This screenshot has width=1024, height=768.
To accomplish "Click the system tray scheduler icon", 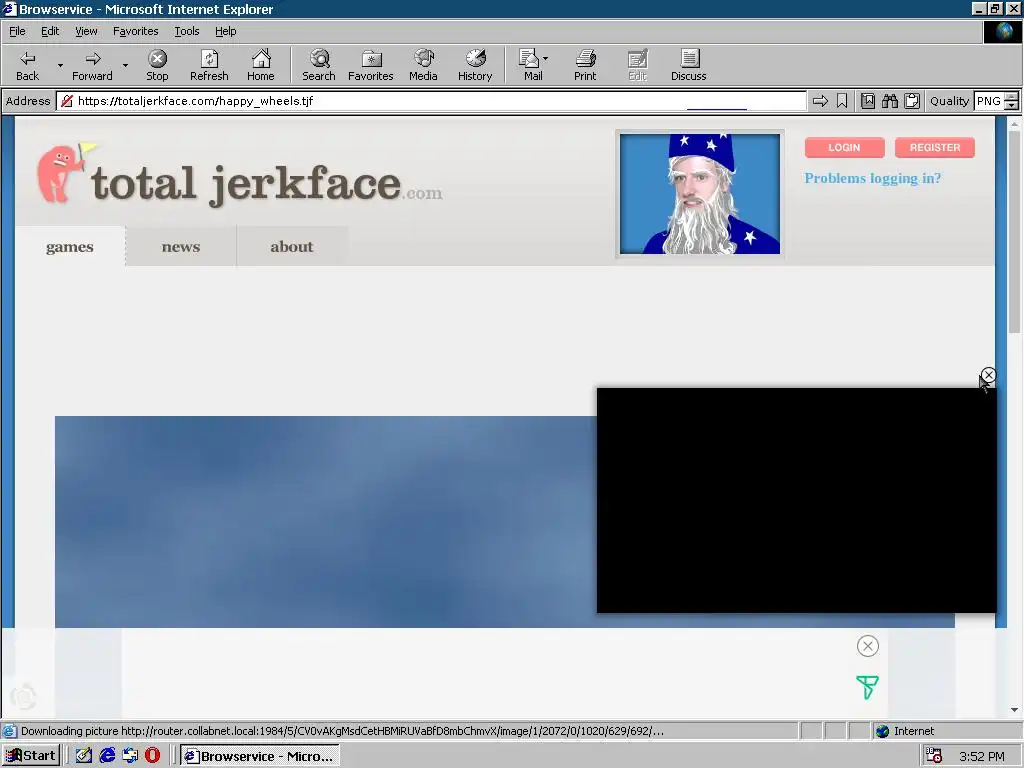I will click(x=934, y=756).
